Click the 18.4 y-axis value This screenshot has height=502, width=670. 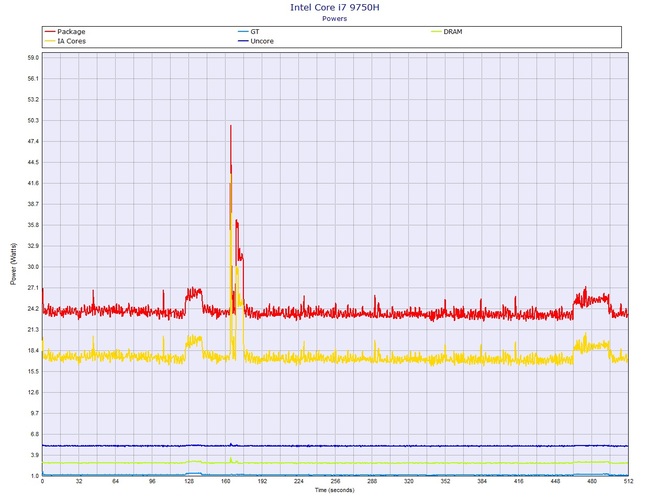click(33, 350)
